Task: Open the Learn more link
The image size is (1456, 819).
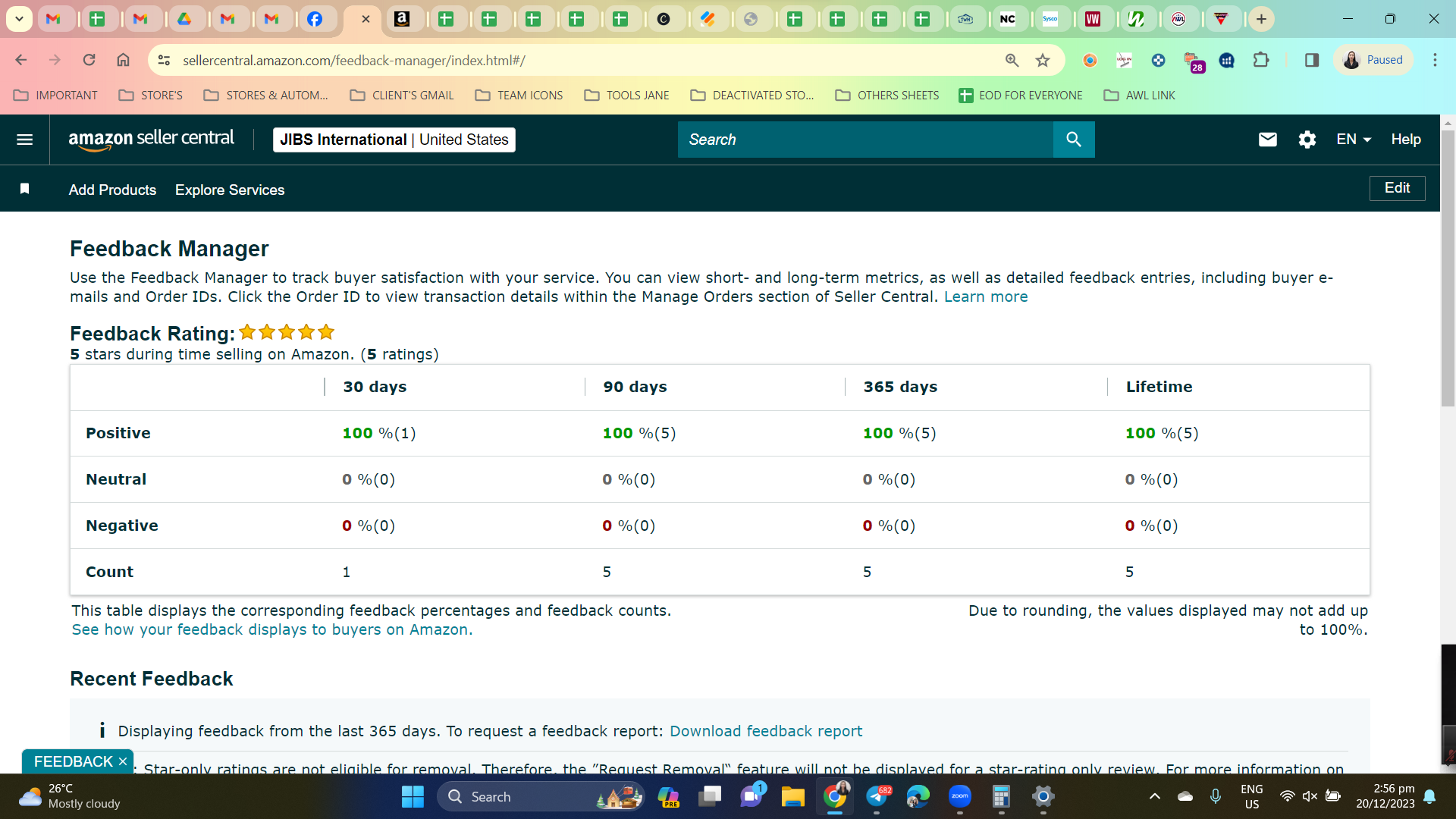Action: [x=986, y=297]
